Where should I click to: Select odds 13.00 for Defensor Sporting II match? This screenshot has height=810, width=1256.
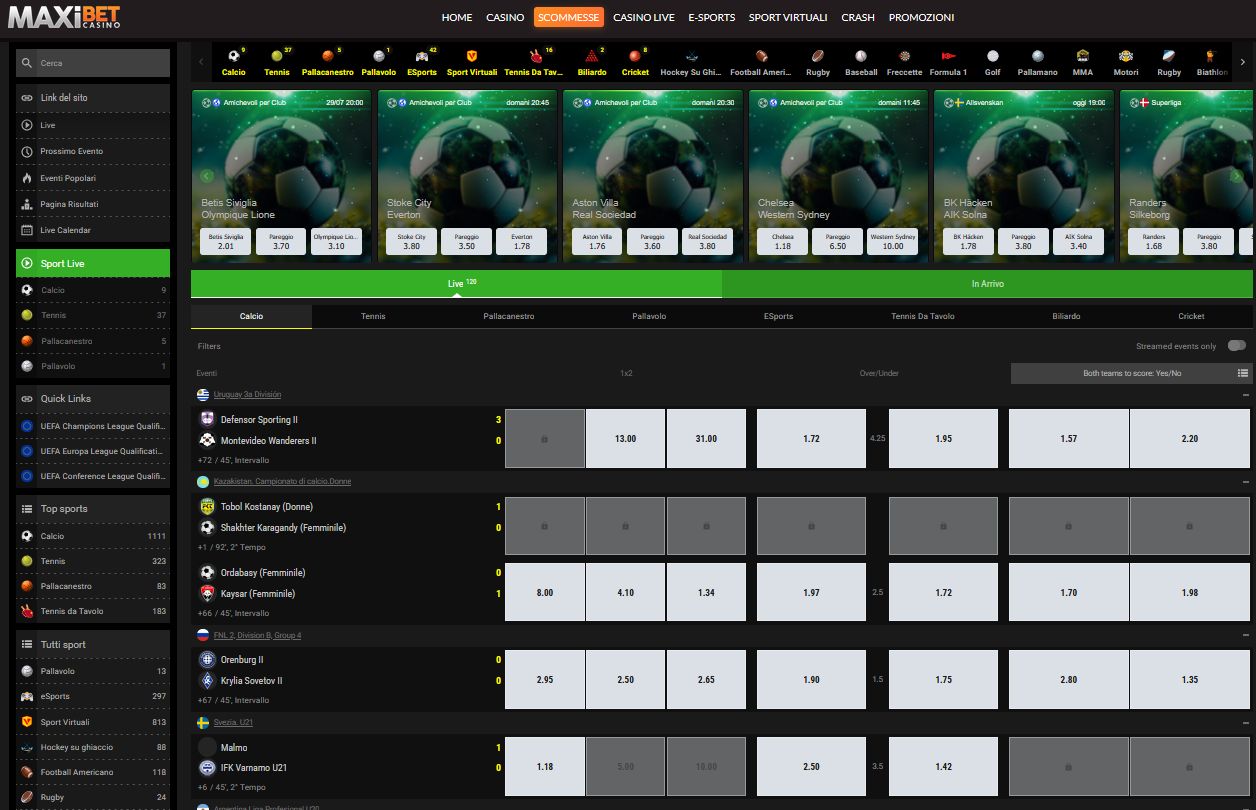pos(625,439)
